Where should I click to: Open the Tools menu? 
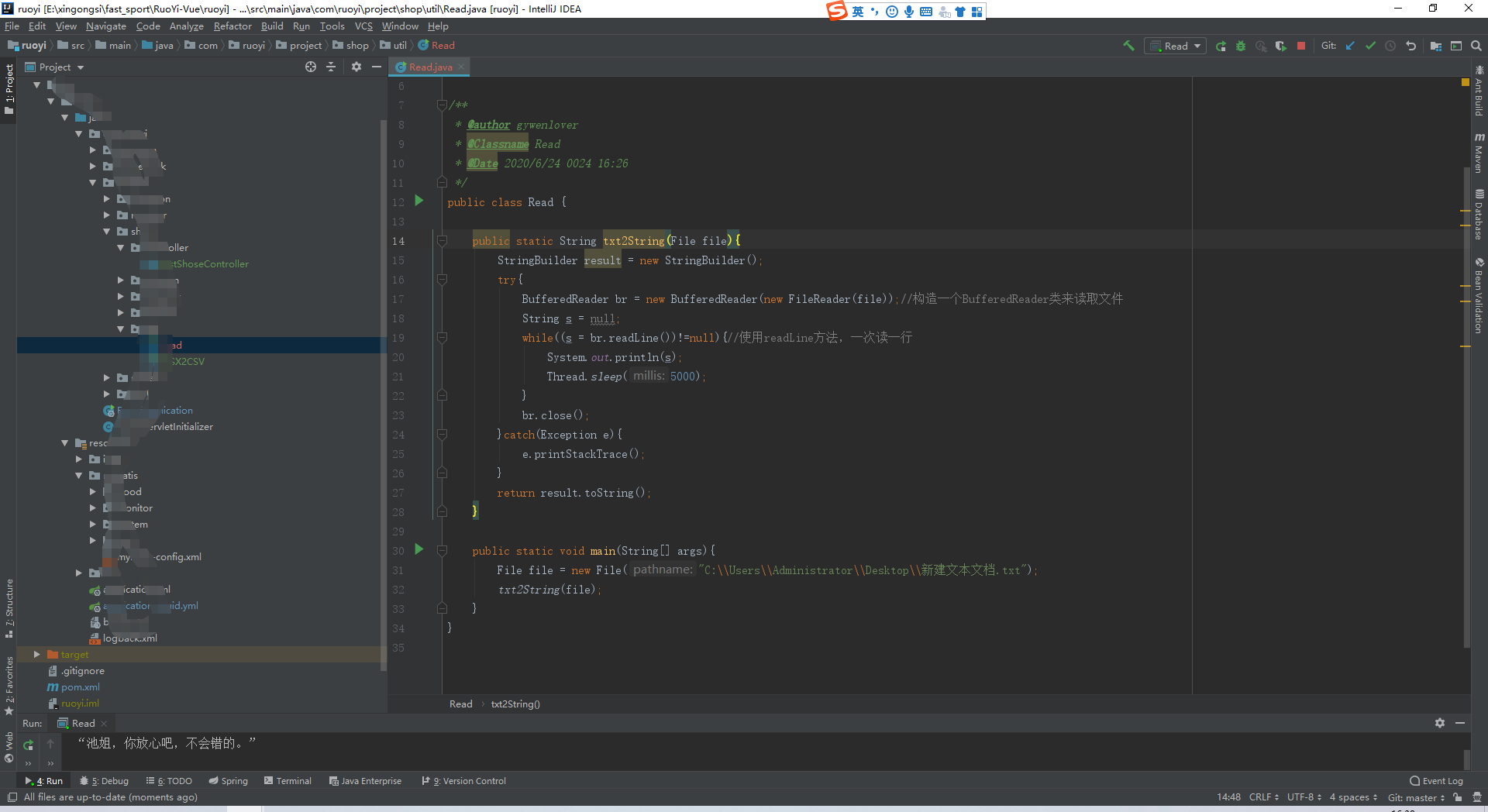[x=332, y=26]
